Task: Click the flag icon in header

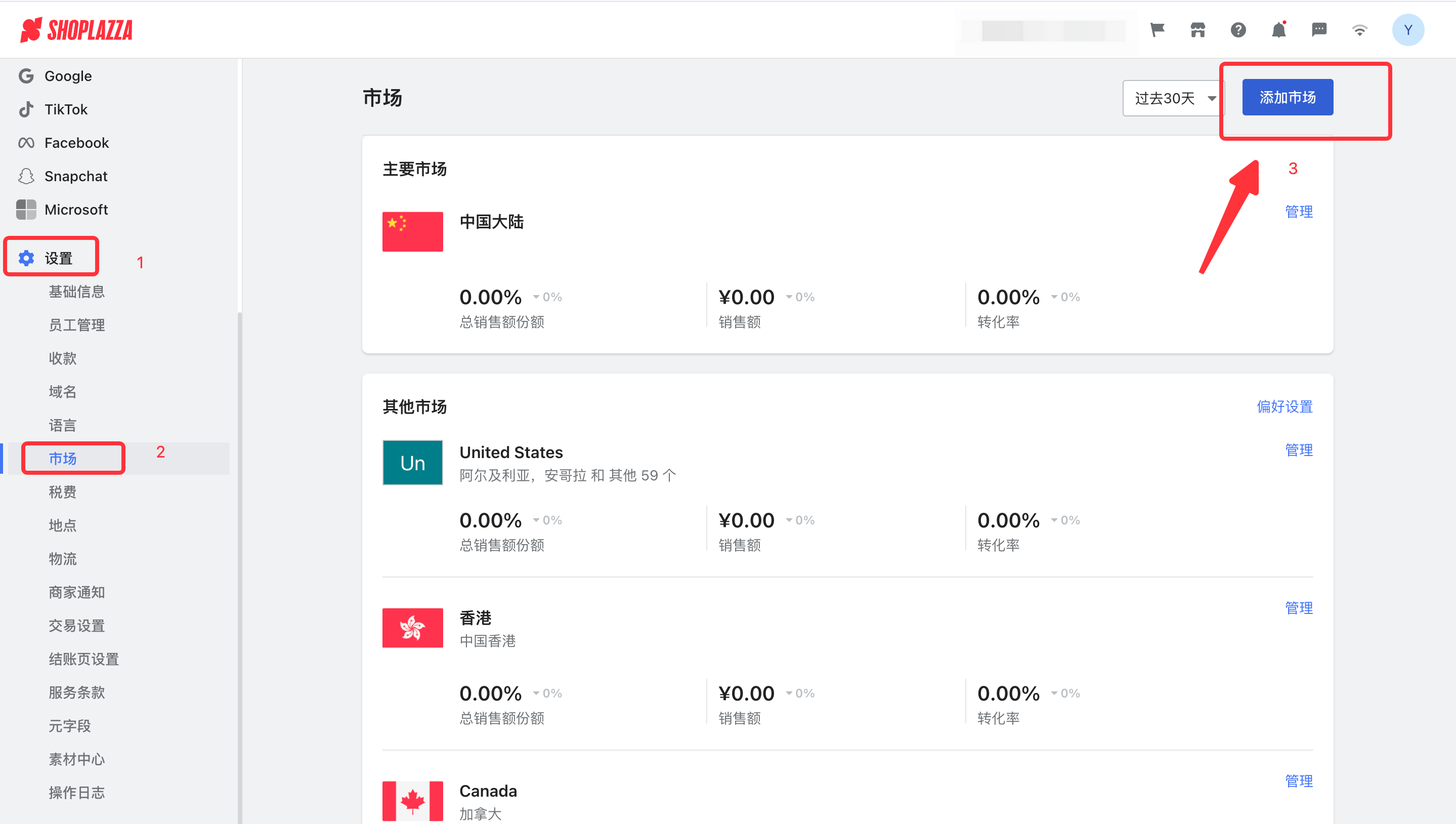Action: [x=1157, y=29]
